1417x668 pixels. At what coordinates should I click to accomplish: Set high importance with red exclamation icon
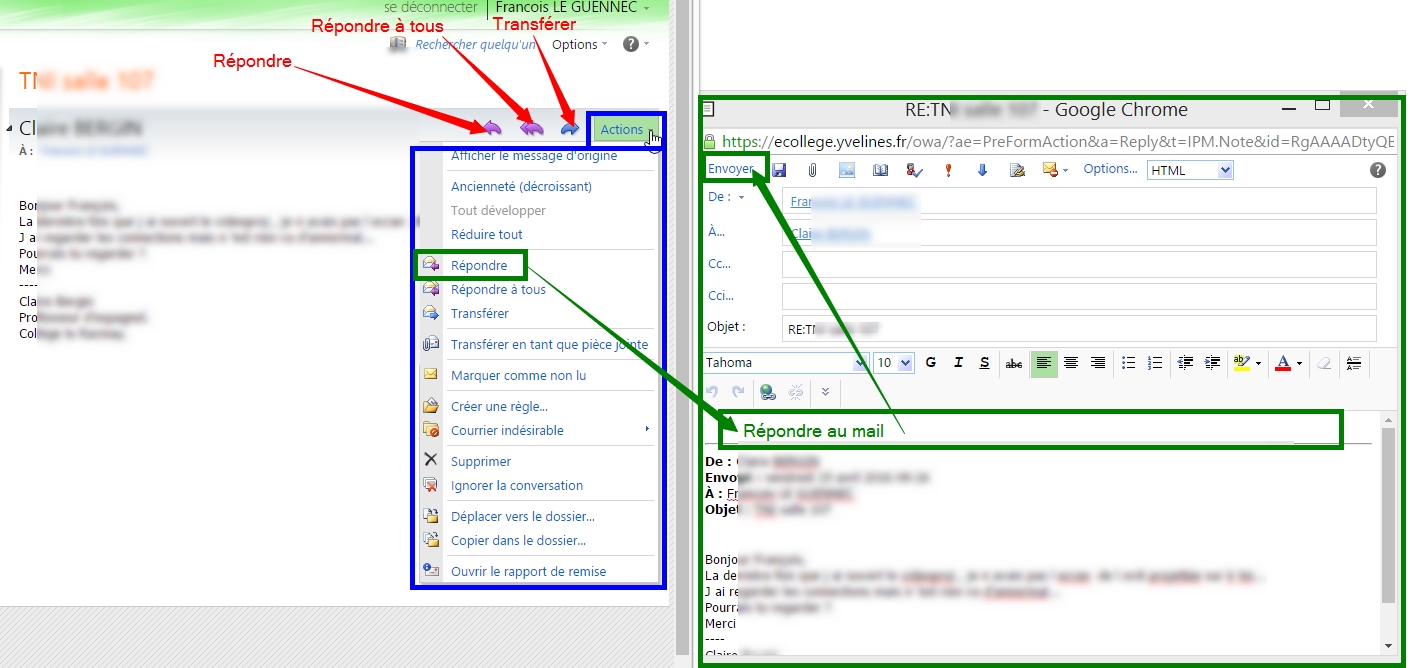(948, 170)
